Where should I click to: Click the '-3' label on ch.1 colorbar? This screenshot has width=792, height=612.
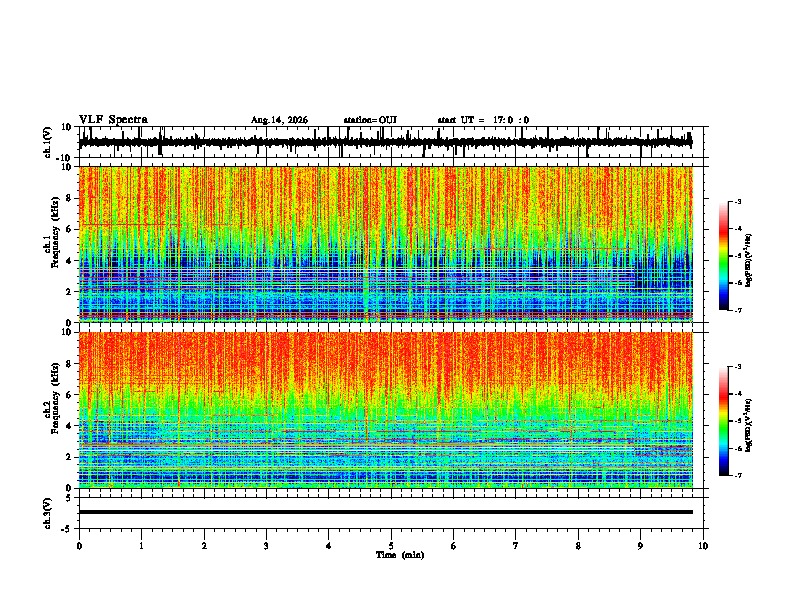click(737, 201)
